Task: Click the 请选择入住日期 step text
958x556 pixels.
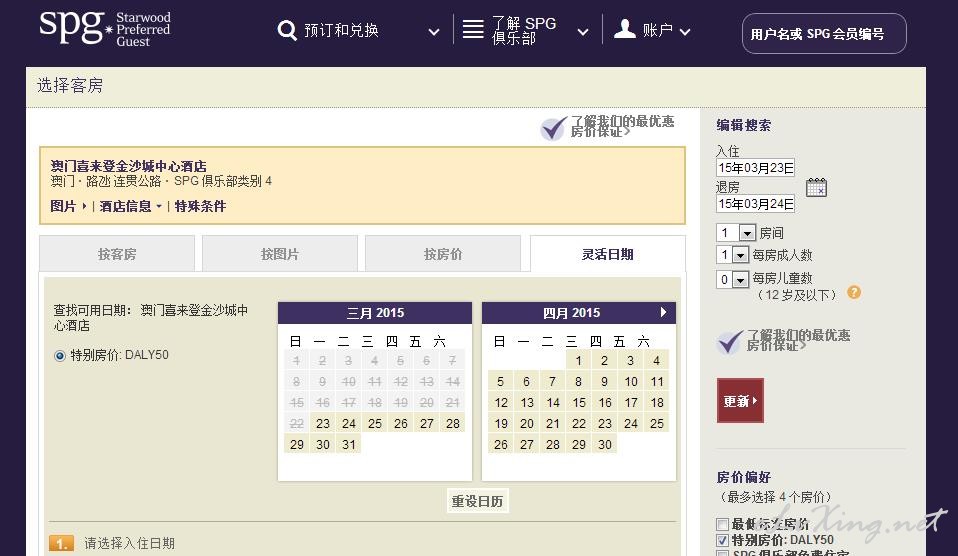Action: (x=130, y=543)
